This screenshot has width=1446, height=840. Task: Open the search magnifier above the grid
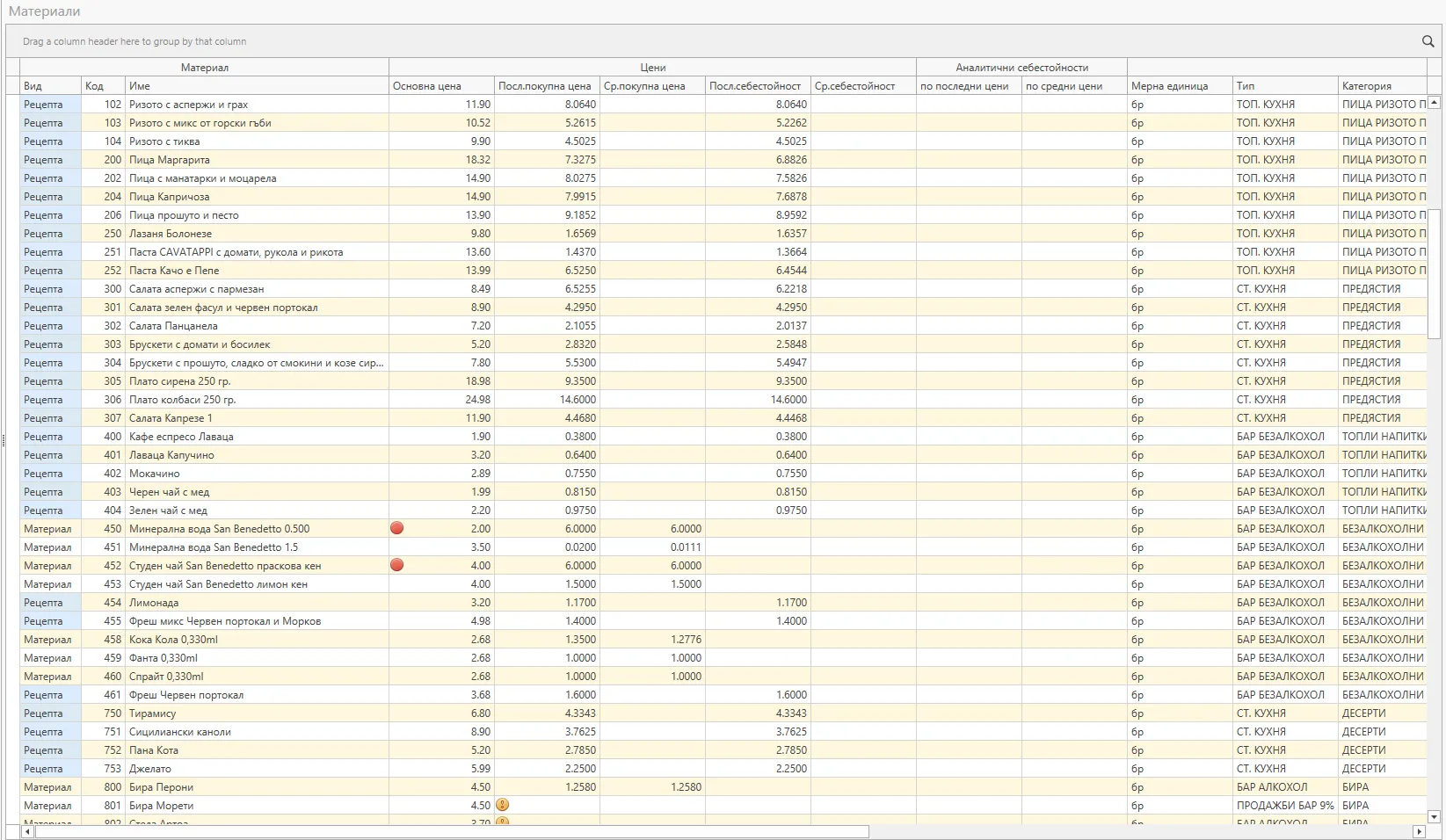pos(1428,41)
